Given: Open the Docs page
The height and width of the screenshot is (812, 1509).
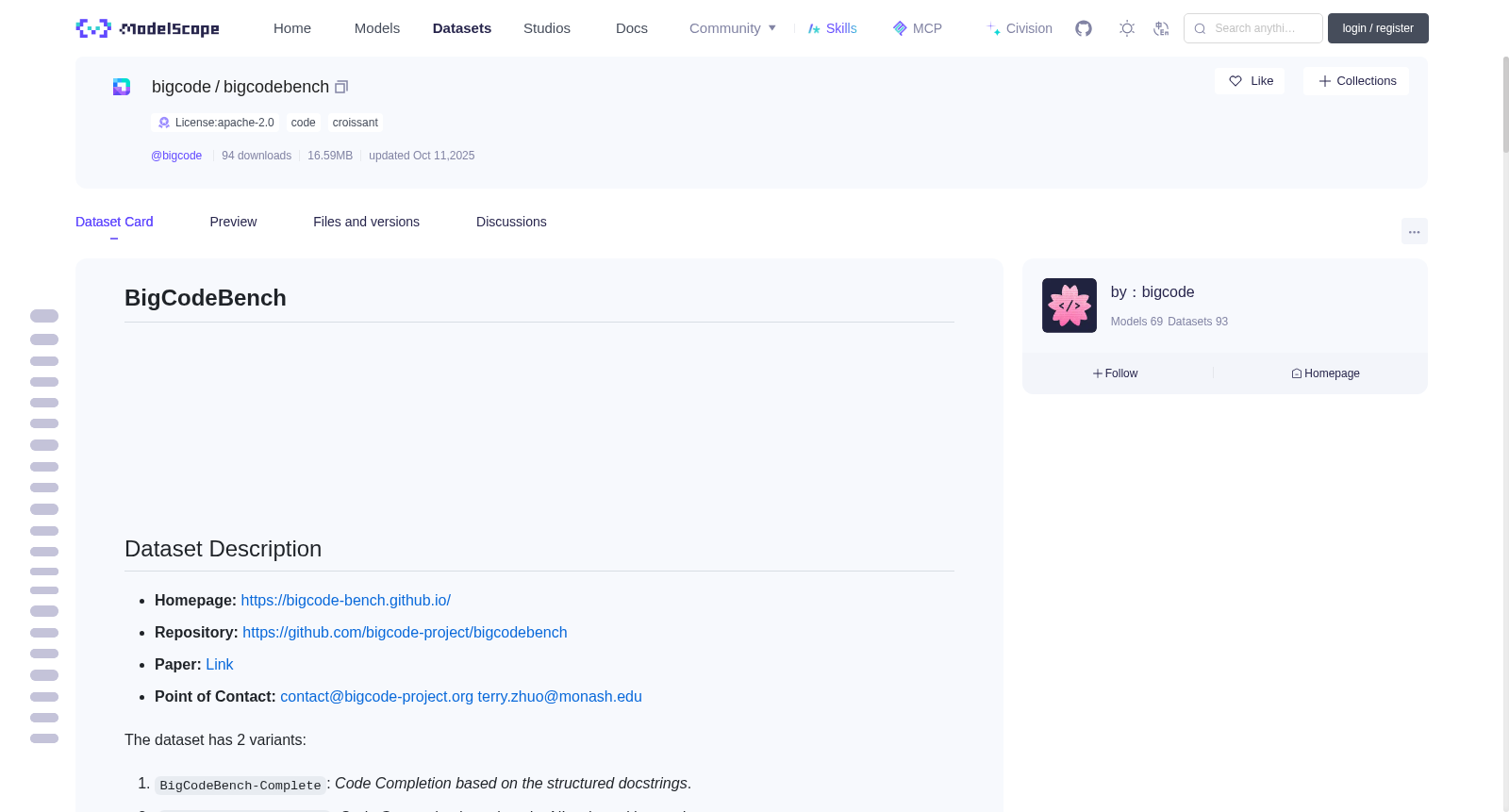Looking at the screenshot, I should click(632, 28).
